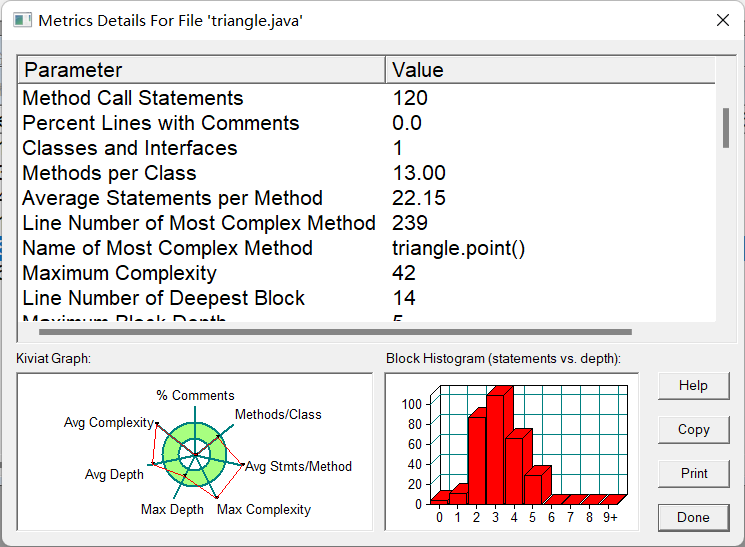Click the Parameter column header
This screenshot has height=547, width=745.
click(x=202, y=70)
